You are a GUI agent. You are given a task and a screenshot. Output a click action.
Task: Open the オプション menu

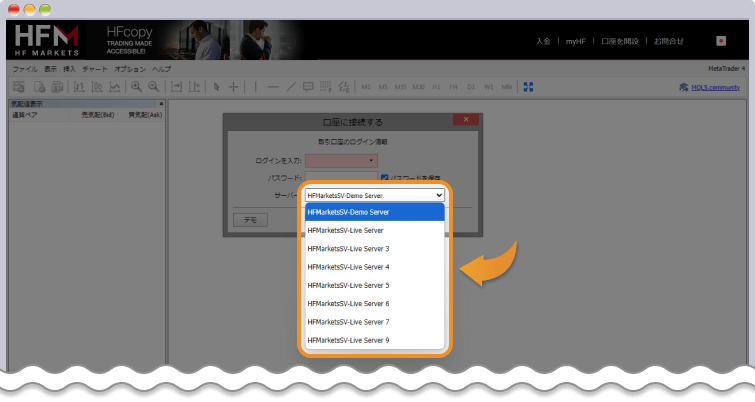coord(130,69)
